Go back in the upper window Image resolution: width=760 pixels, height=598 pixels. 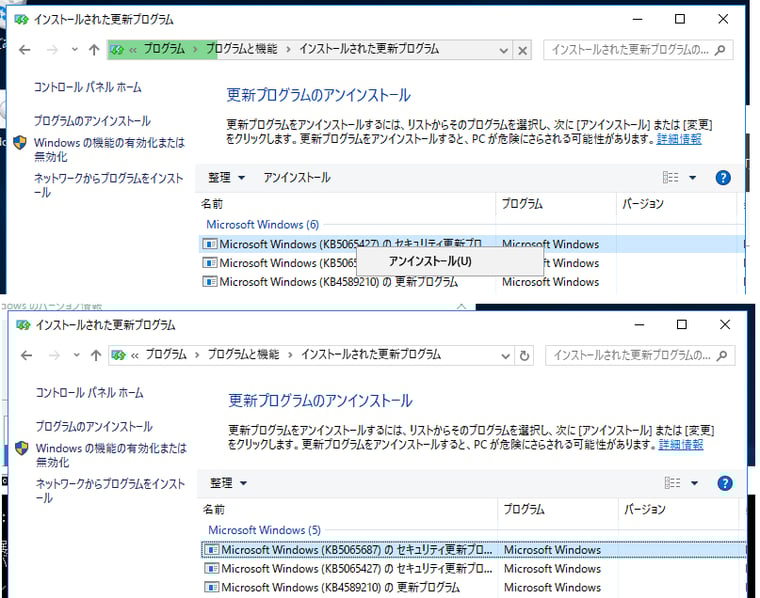click(25, 50)
